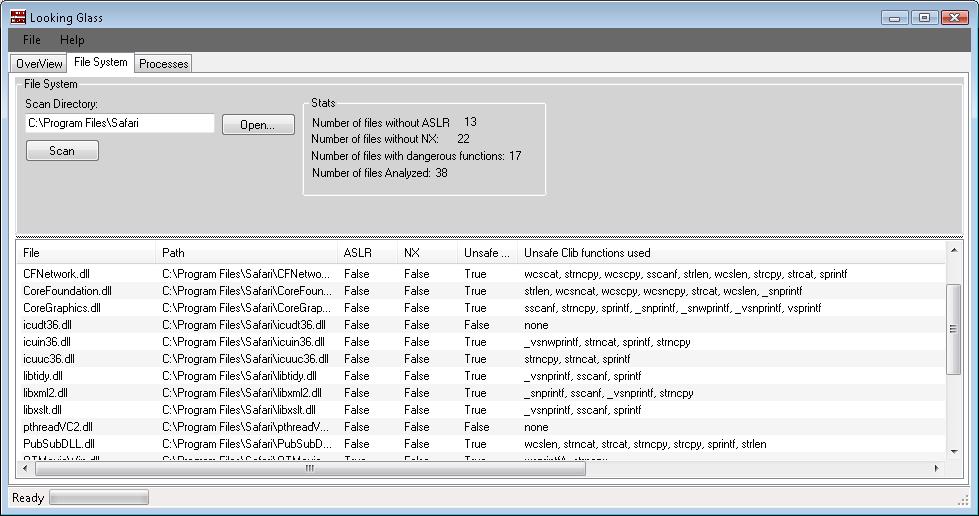Select icuin36.dll in the list
The height and width of the screenshot is (516, 979).
click(x=481, y=342)
